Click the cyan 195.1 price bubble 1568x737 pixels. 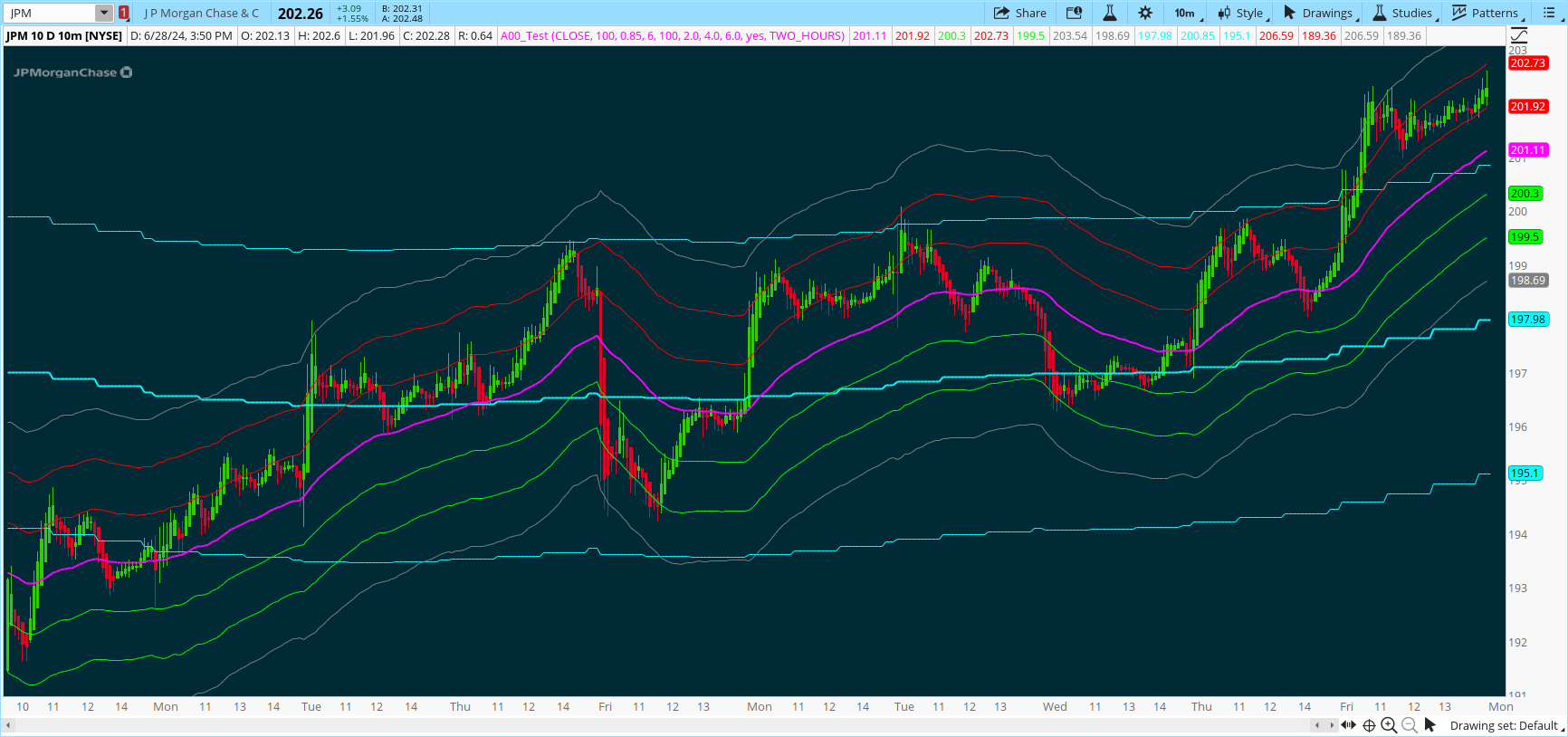pos(1525,474)
